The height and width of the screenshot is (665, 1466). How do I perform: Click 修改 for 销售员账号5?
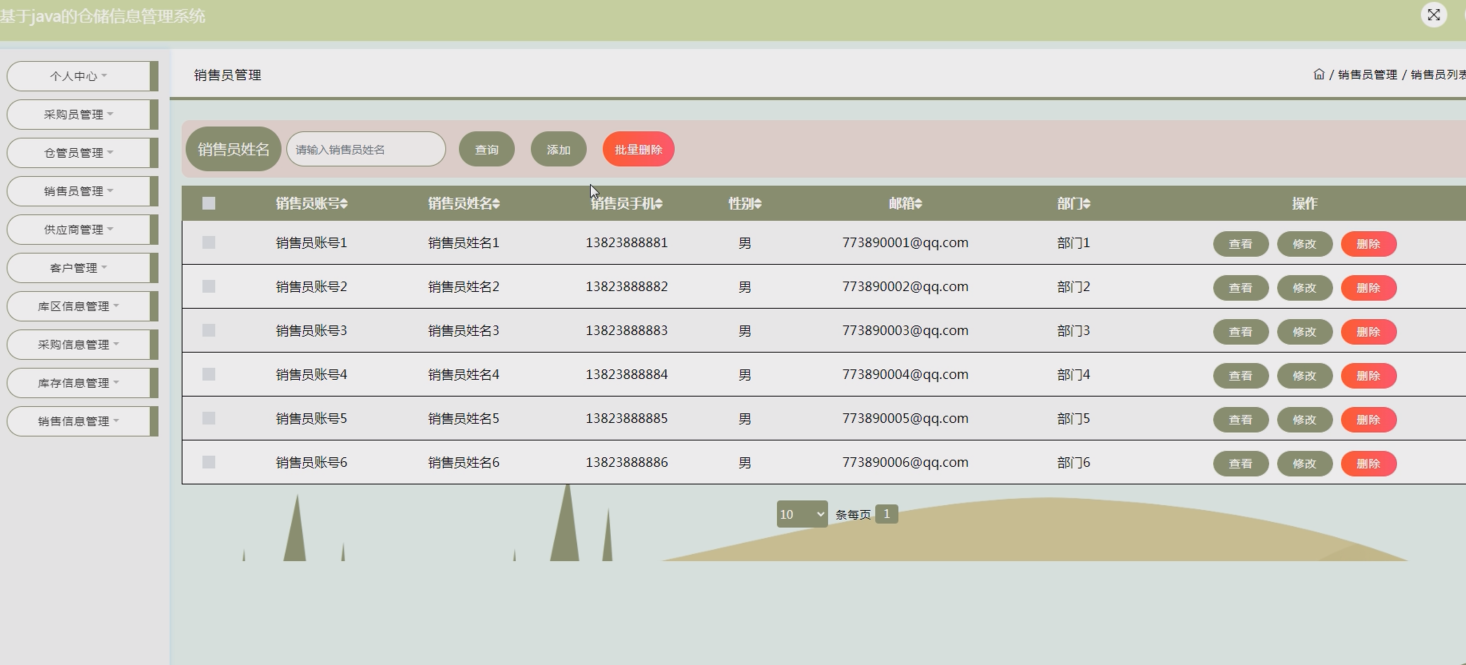1305,420
